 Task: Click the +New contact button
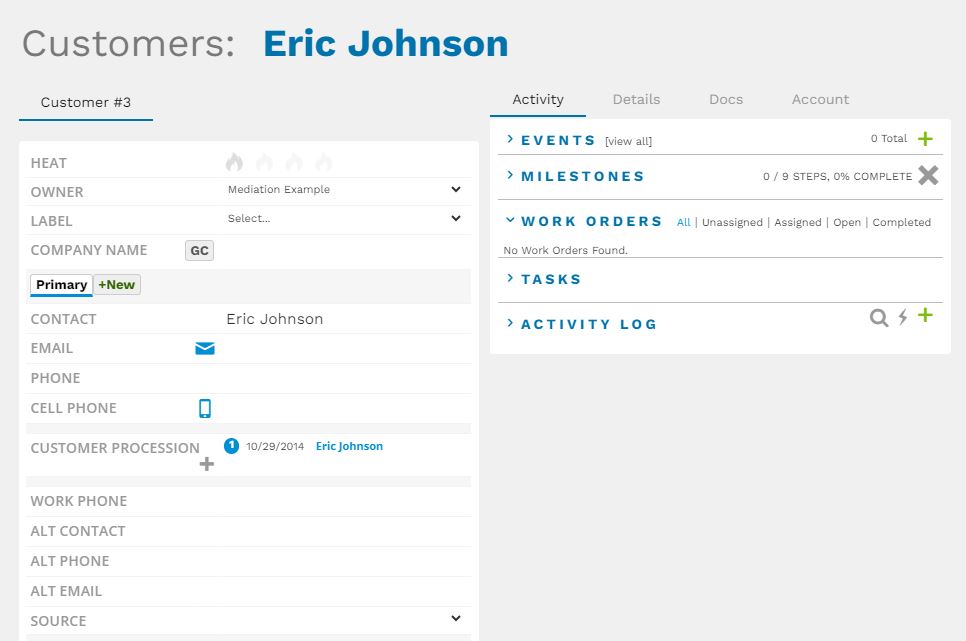point(116,285)
